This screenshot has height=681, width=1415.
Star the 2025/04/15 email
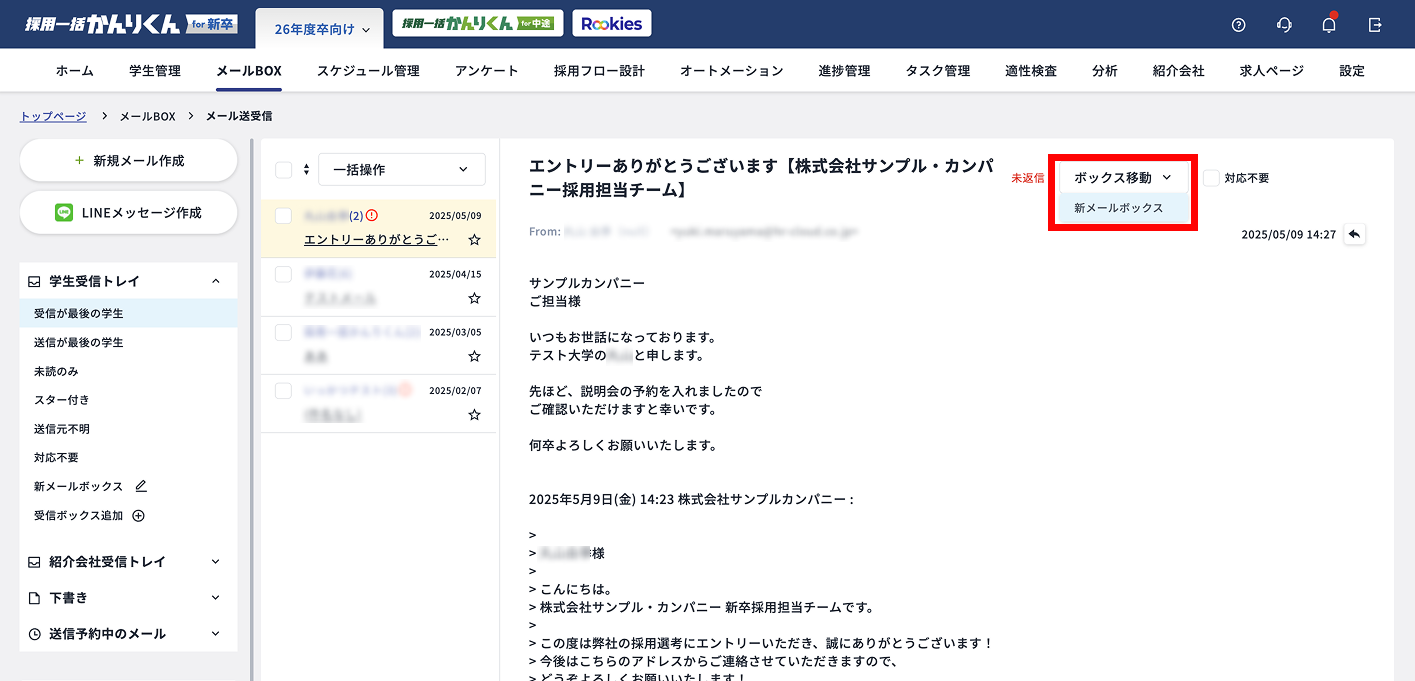click(474, 299)
